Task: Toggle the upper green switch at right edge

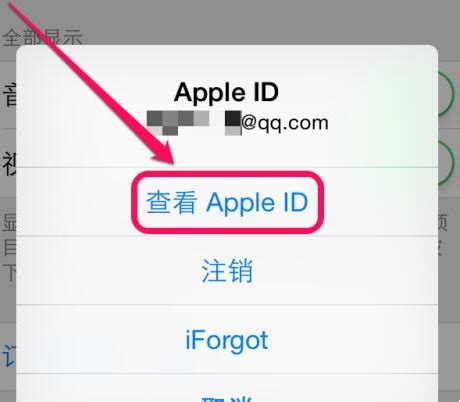Action: [x=446, y=94]
